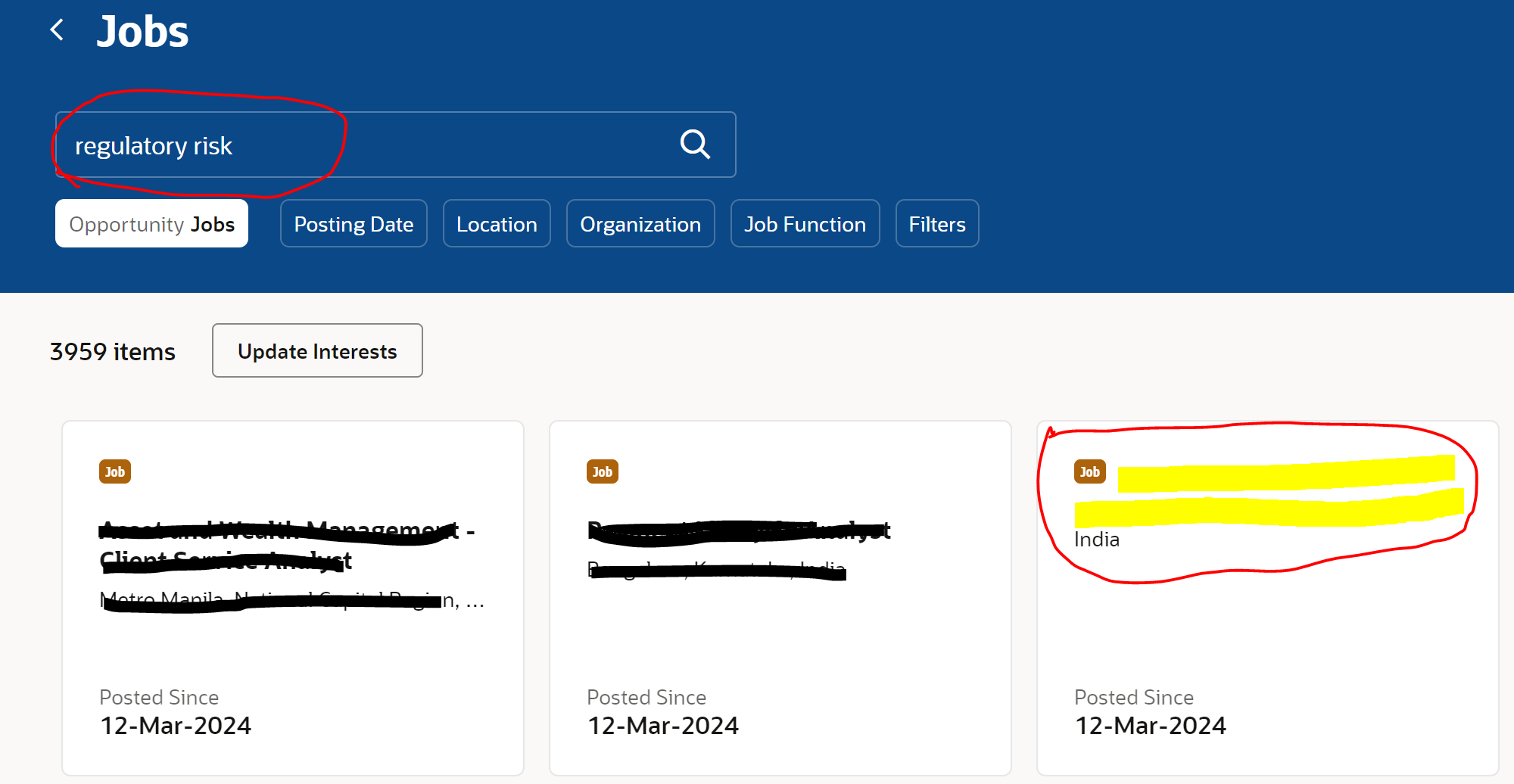1514x784 pixels.
Task: Open the Location filter
Action: coord(497,223)
